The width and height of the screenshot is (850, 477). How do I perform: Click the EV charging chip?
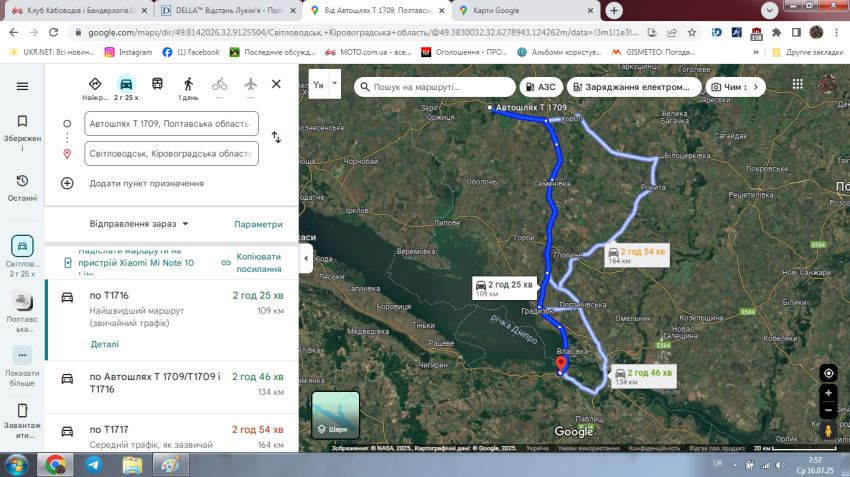[x=634, y=87]
